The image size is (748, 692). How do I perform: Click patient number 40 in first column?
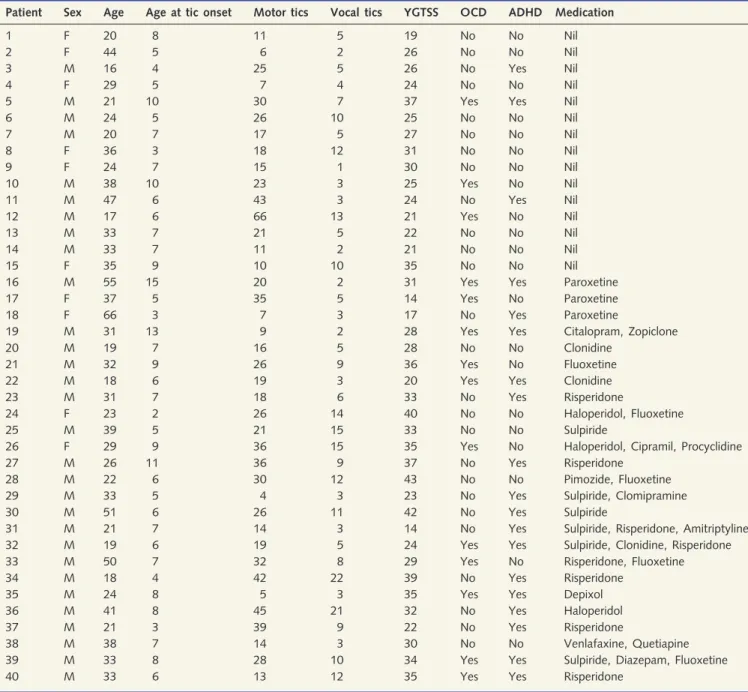click(x=12, y=676)
